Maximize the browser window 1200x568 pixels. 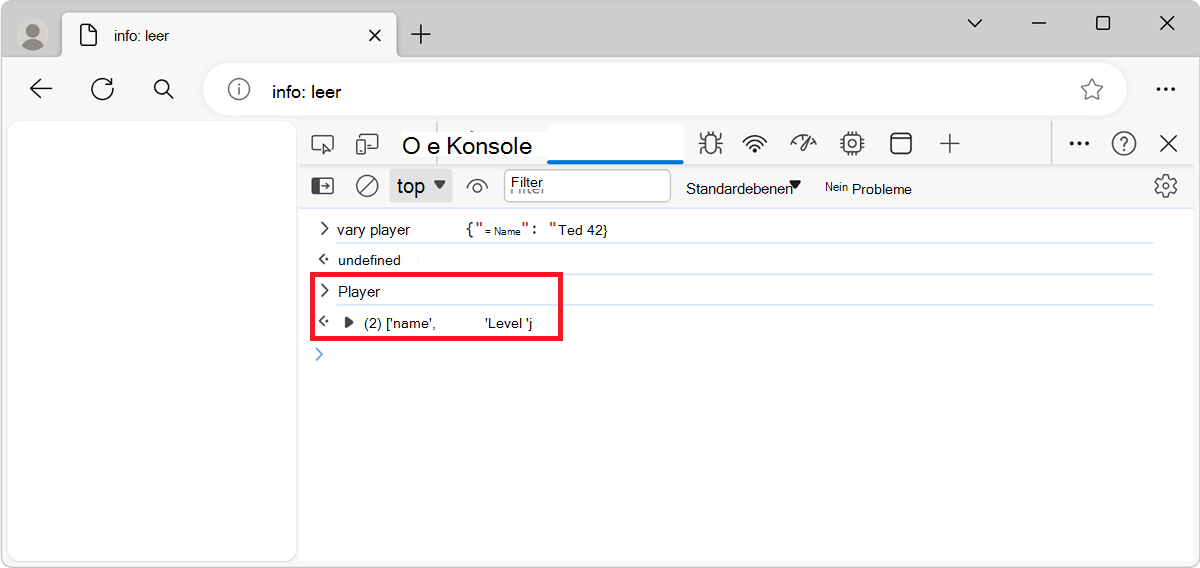point(1103,23)
